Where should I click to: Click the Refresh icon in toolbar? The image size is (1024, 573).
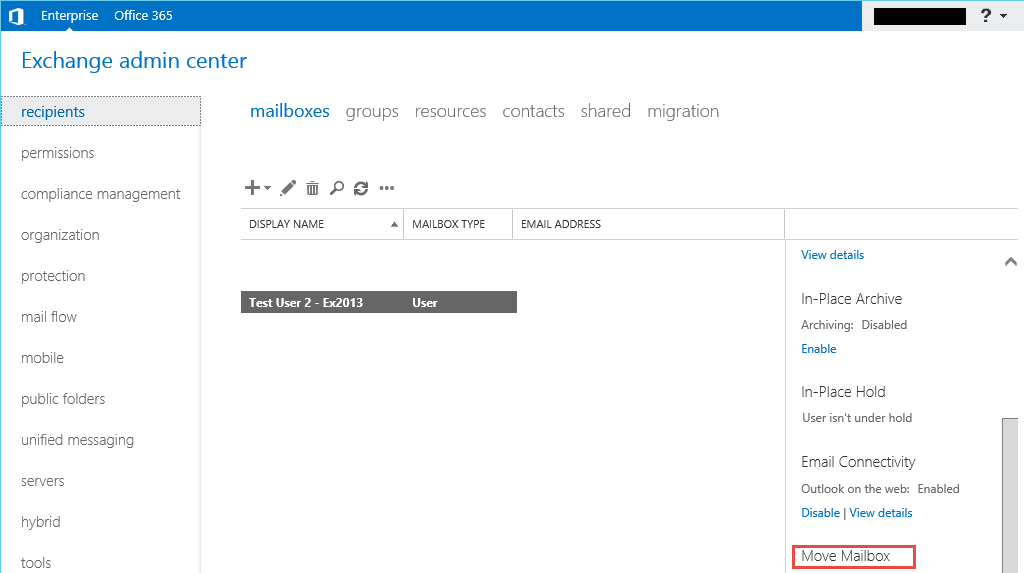[x=361, y=188]
